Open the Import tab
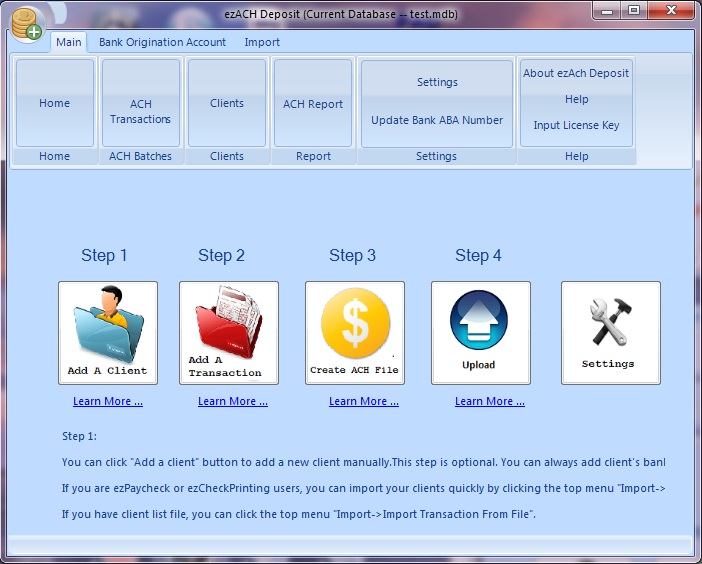Viewport: 702px width, 564px height. click(262, 42)
